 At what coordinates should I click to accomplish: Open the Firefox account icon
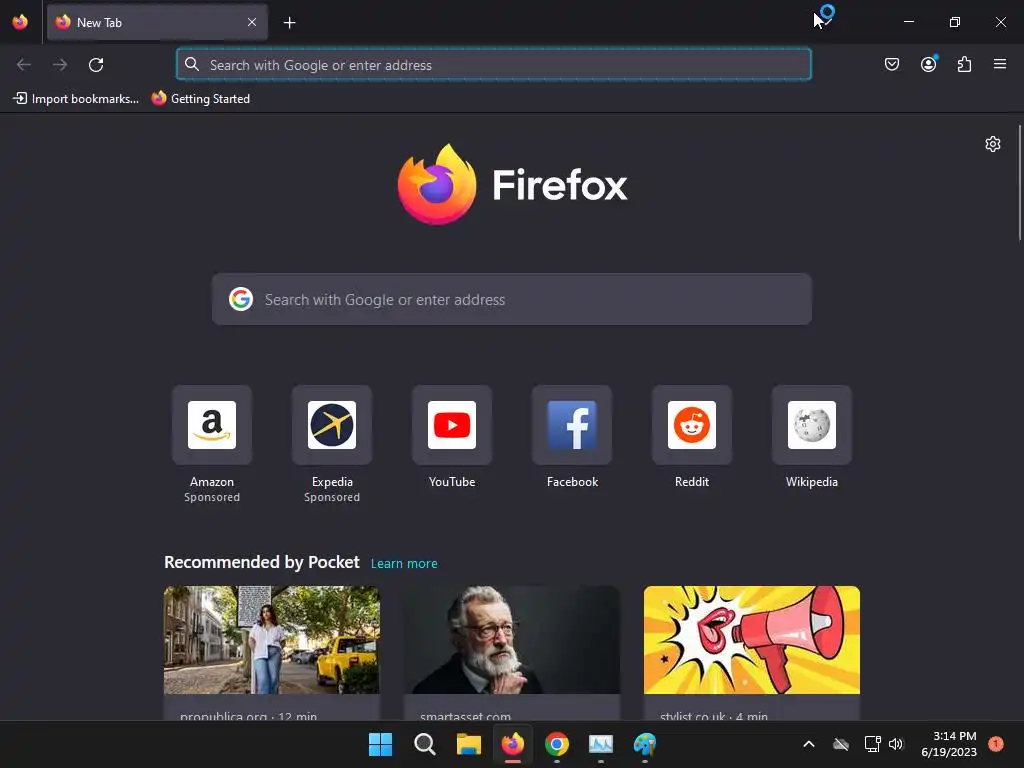928,64
